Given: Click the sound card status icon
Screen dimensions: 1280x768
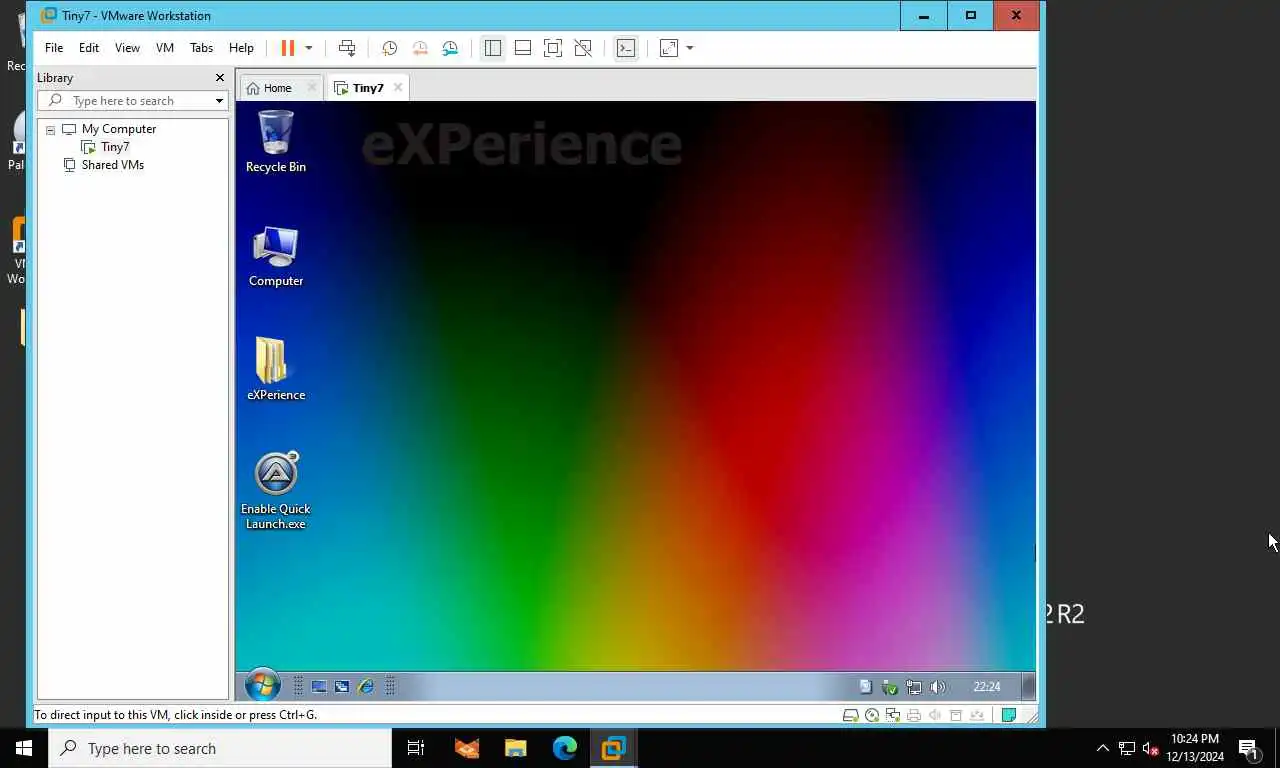Looking at the screenshot, I should 935,715.
